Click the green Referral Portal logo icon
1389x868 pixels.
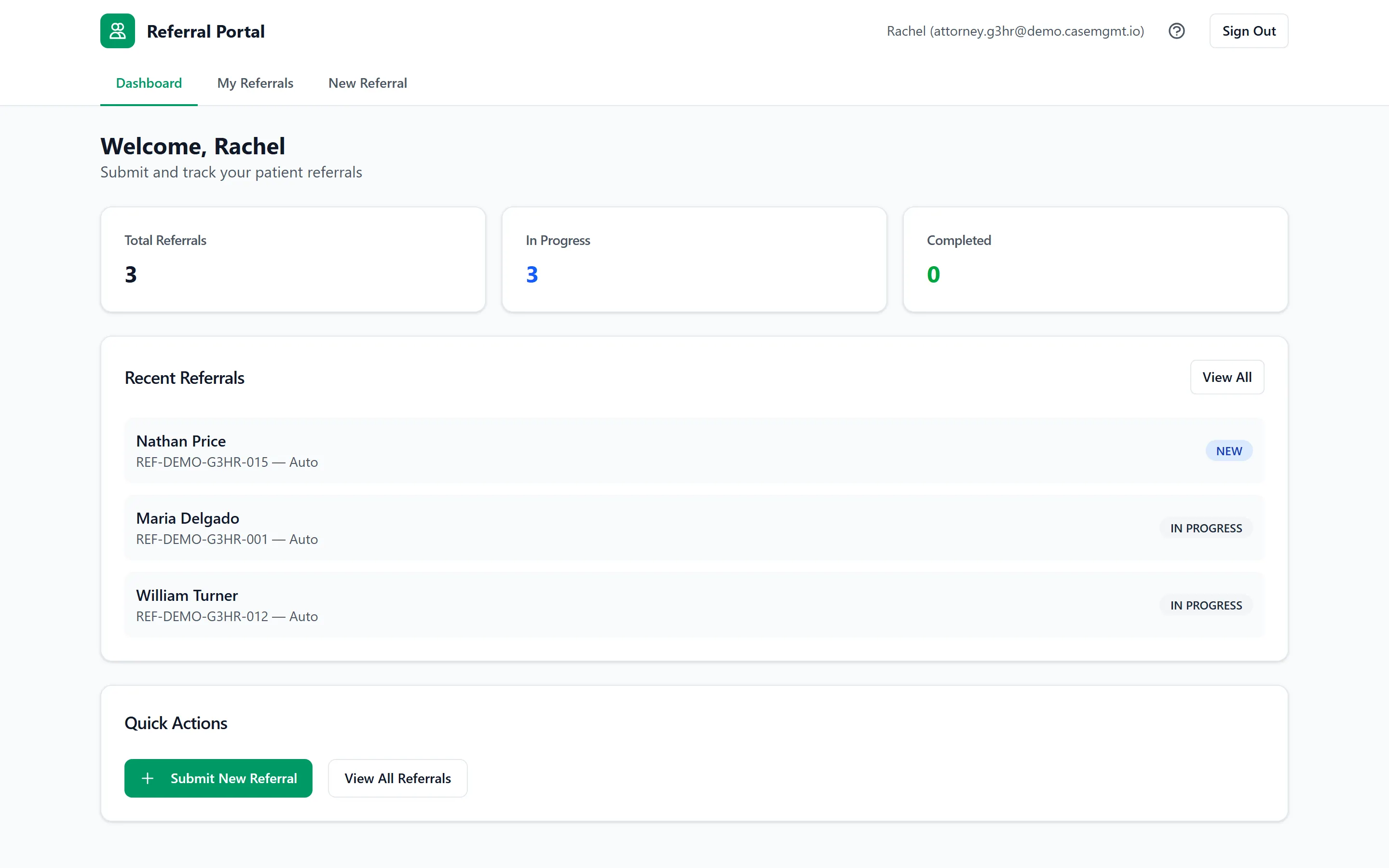pos(118,31)
